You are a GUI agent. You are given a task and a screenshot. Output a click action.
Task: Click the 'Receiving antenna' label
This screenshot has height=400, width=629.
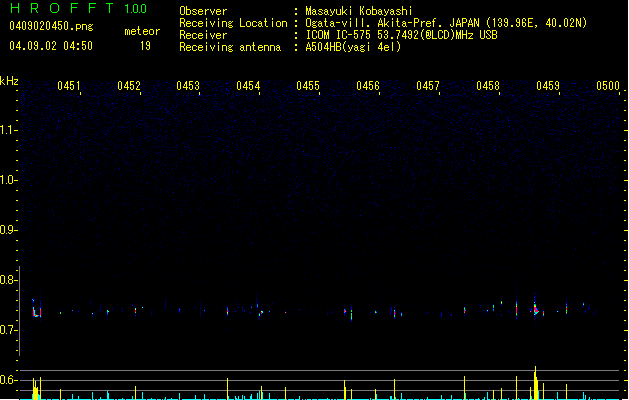tap(230, 47)
